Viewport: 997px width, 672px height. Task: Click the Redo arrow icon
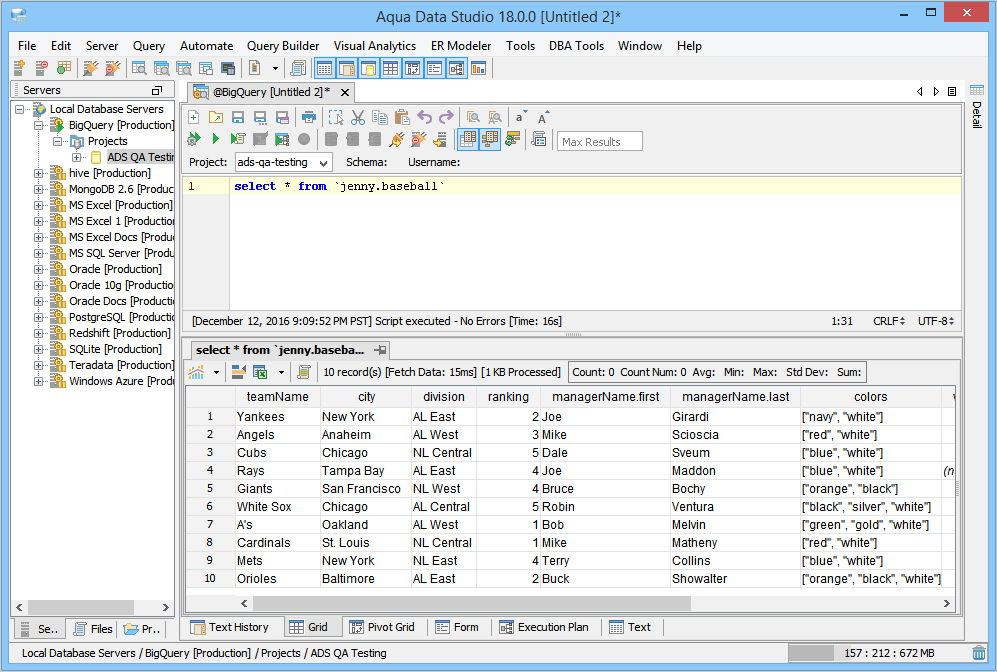pyautogui.click(x=446, y=117)
